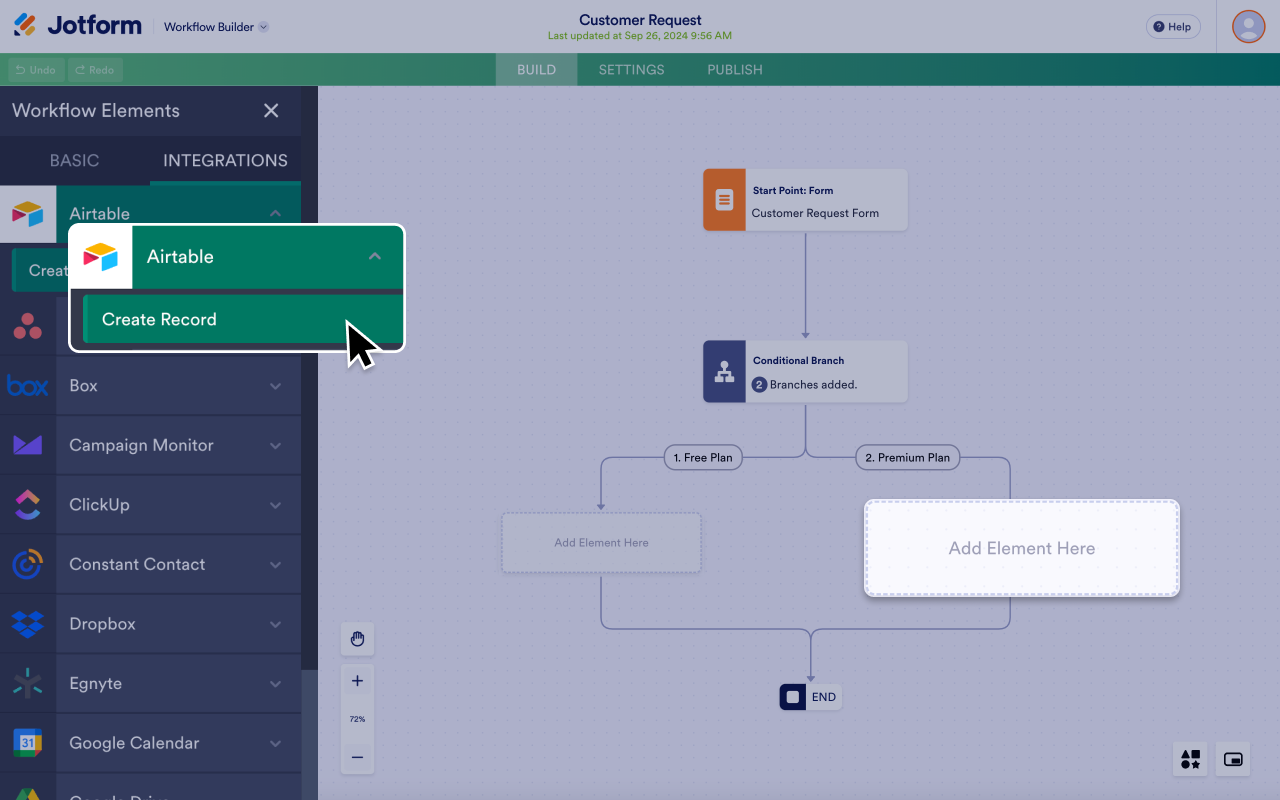Zoom in with the plus button
This screenshot has height=800, width=1280.
click(x=357, y=681)
